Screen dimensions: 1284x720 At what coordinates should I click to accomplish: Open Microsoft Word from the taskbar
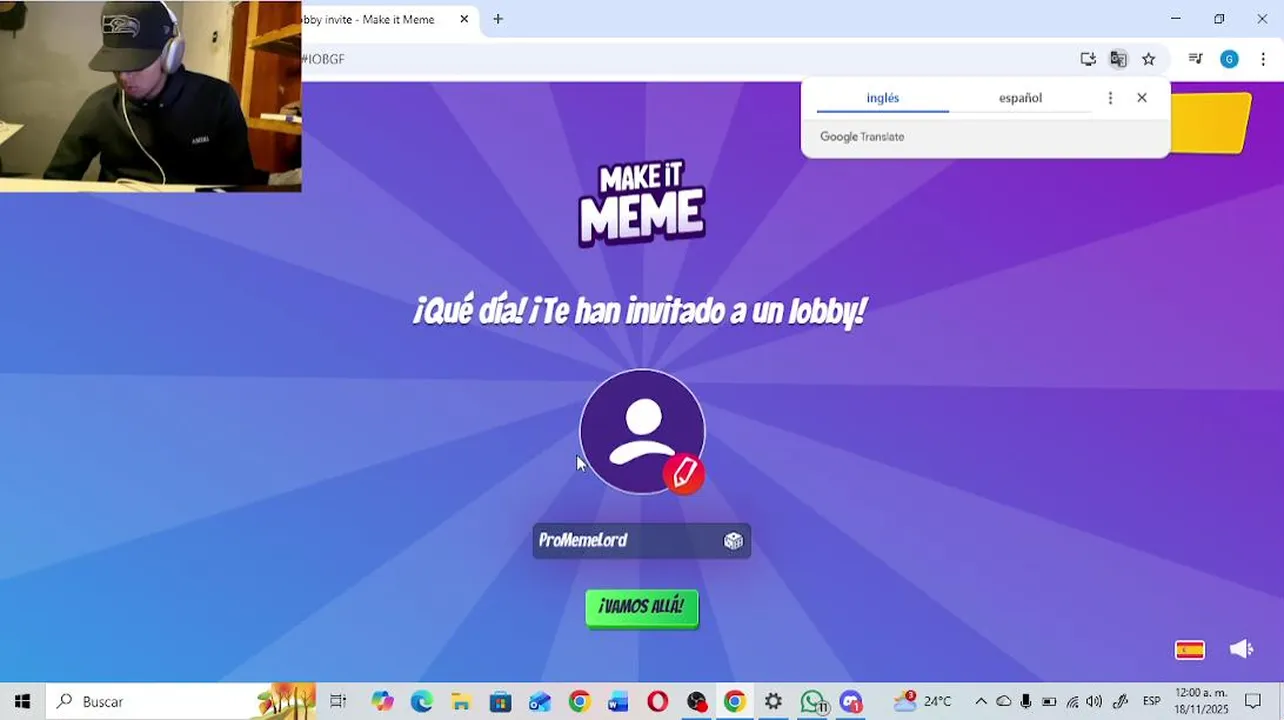click(x=618, y=701)
